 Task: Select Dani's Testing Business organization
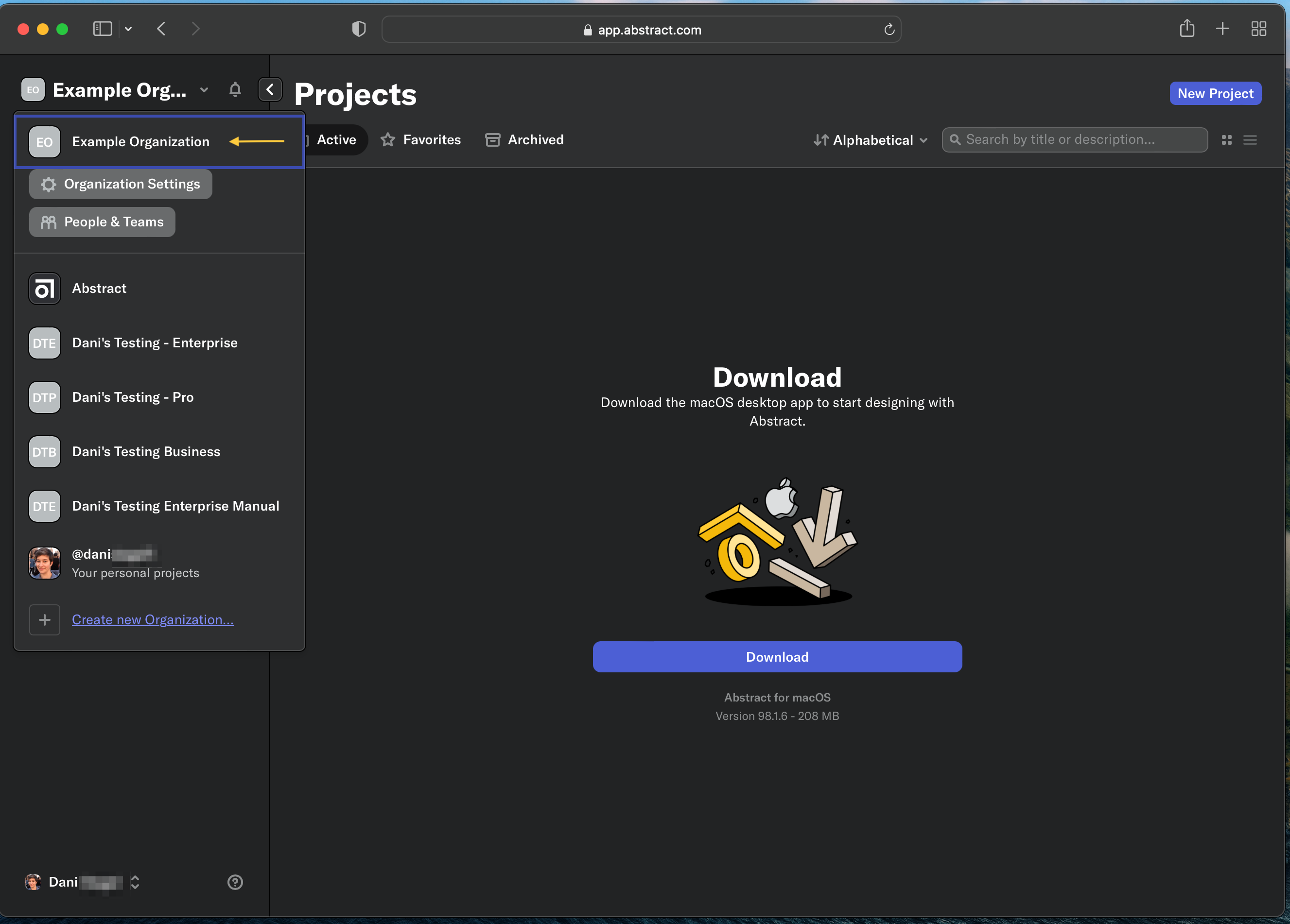pos(159,452)
